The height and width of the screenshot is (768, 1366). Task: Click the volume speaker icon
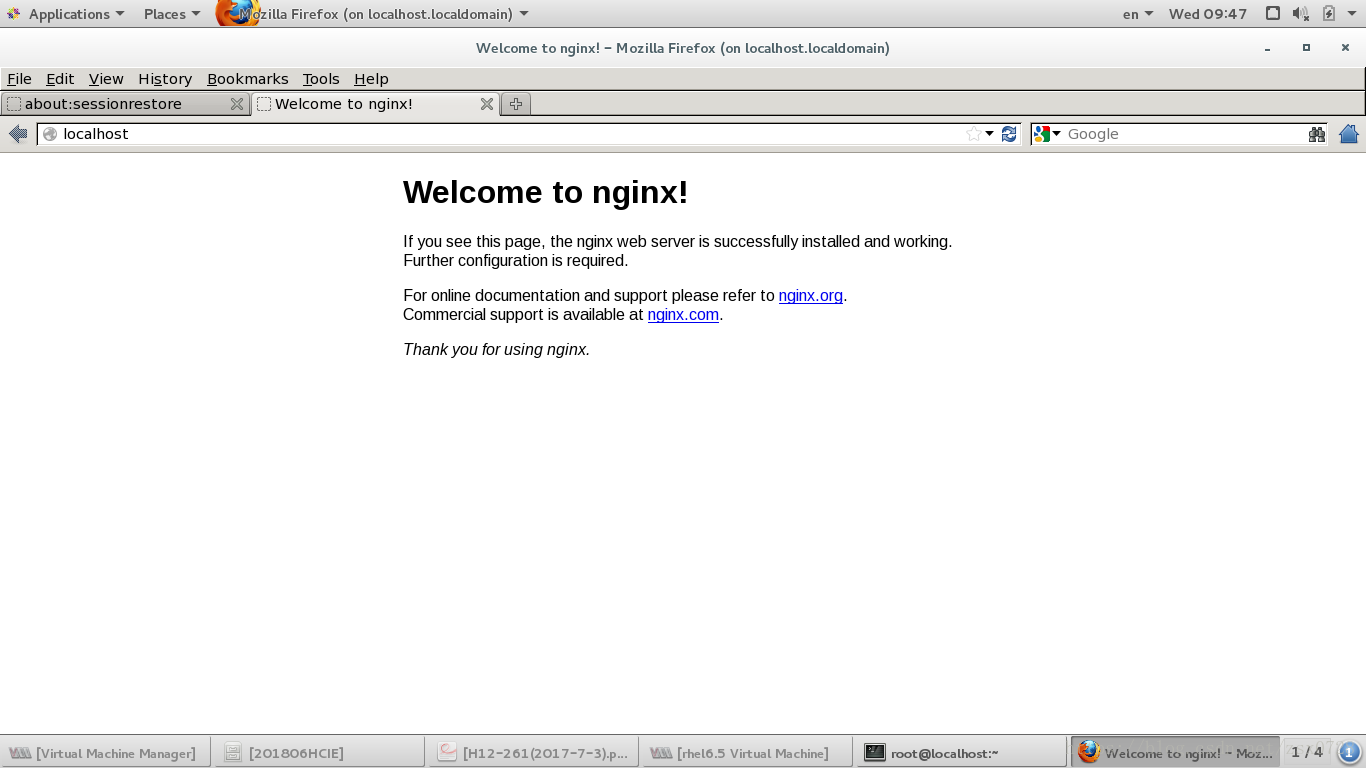[x=1300, y=14]
